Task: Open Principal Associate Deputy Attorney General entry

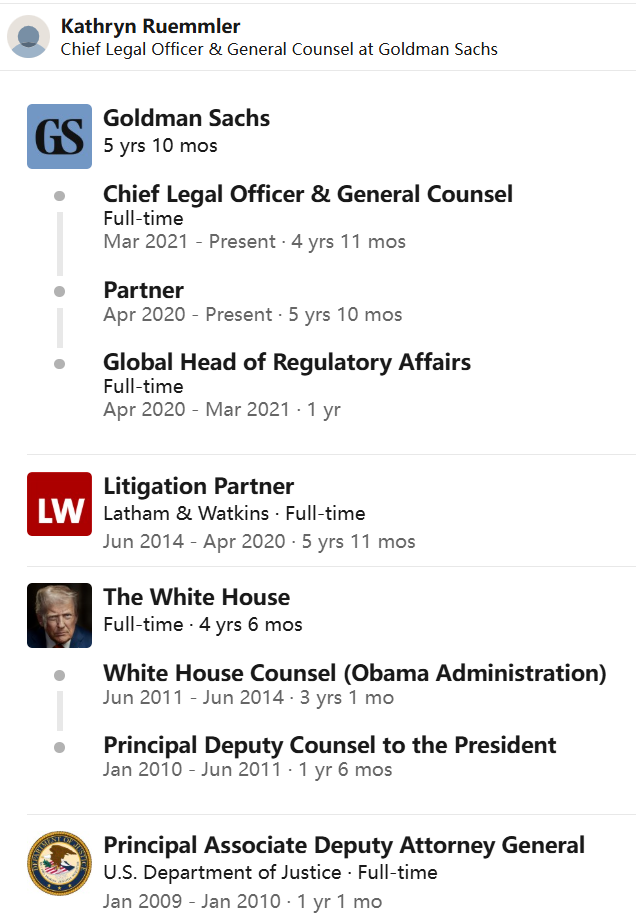Action: coord(344,845)
